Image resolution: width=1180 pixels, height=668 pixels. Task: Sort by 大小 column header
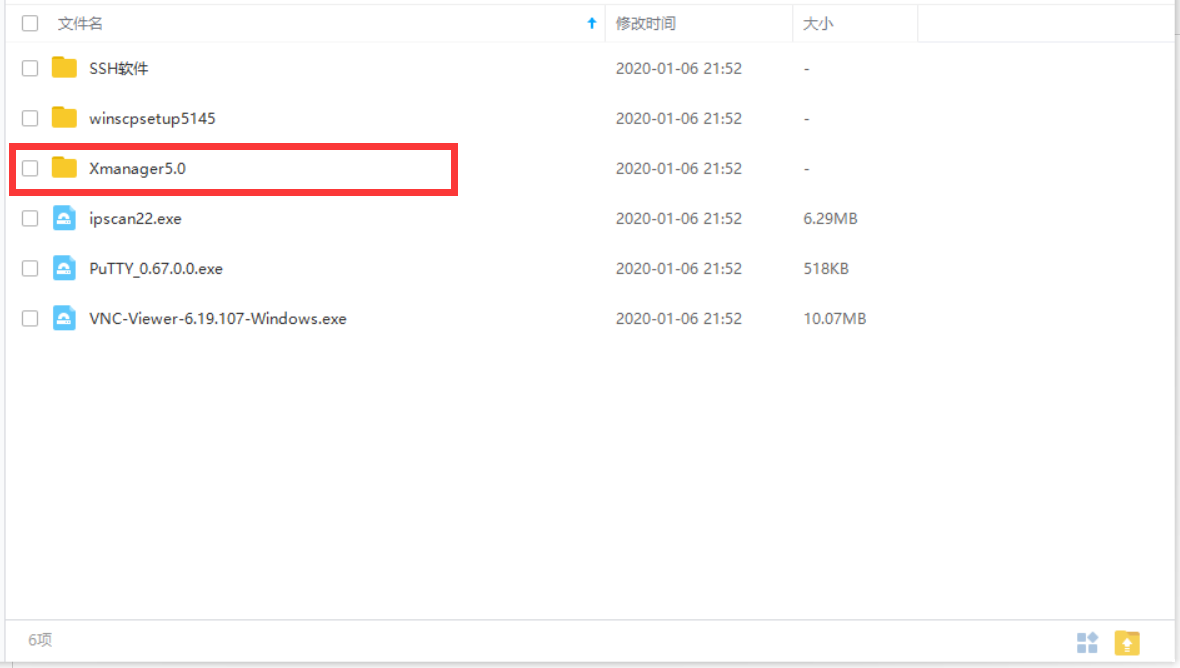click(818, 23)
